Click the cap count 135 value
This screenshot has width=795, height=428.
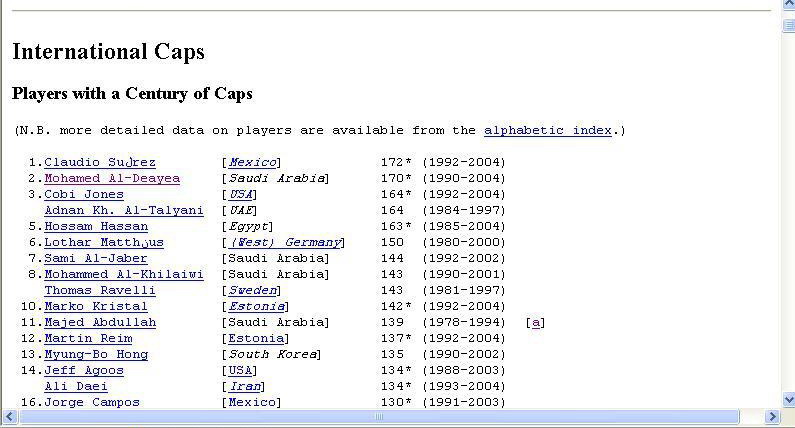392,354
